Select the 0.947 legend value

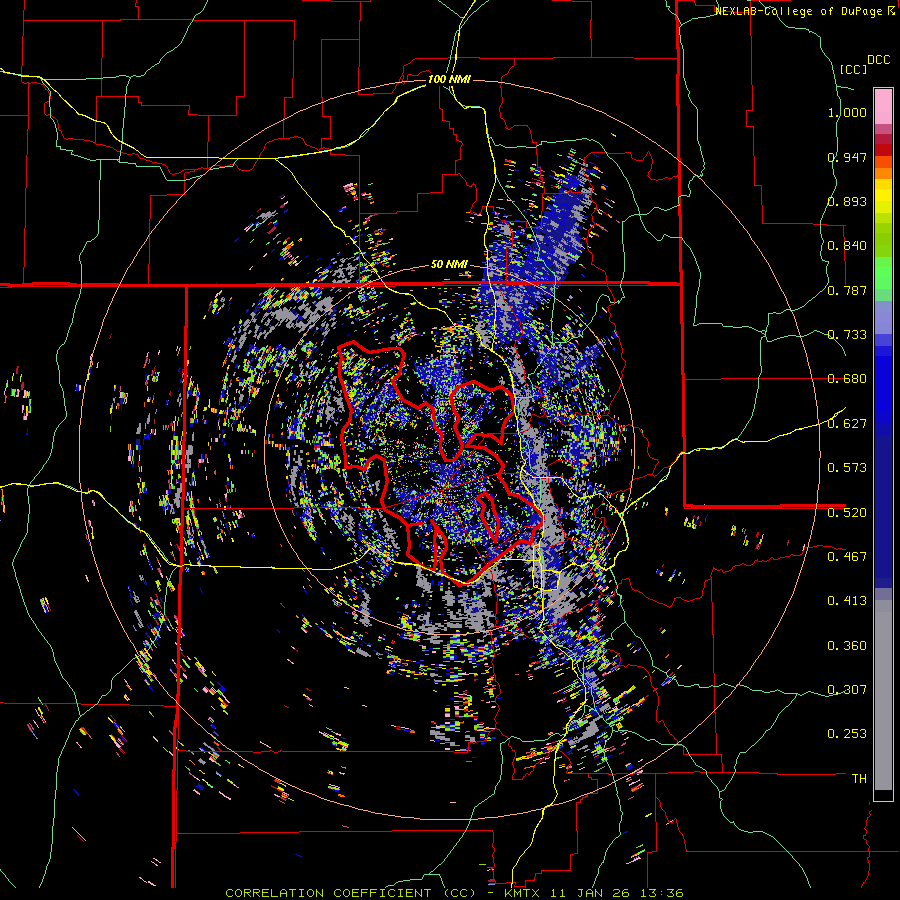coord(847,157)
